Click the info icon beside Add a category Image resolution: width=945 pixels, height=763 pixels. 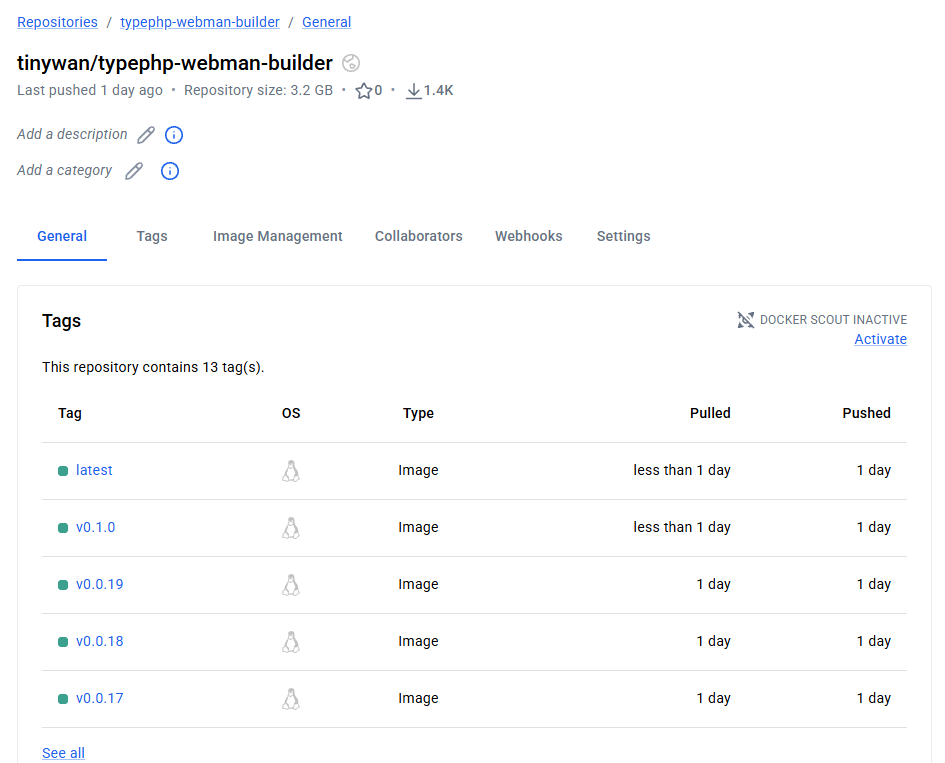click(170, 171)
